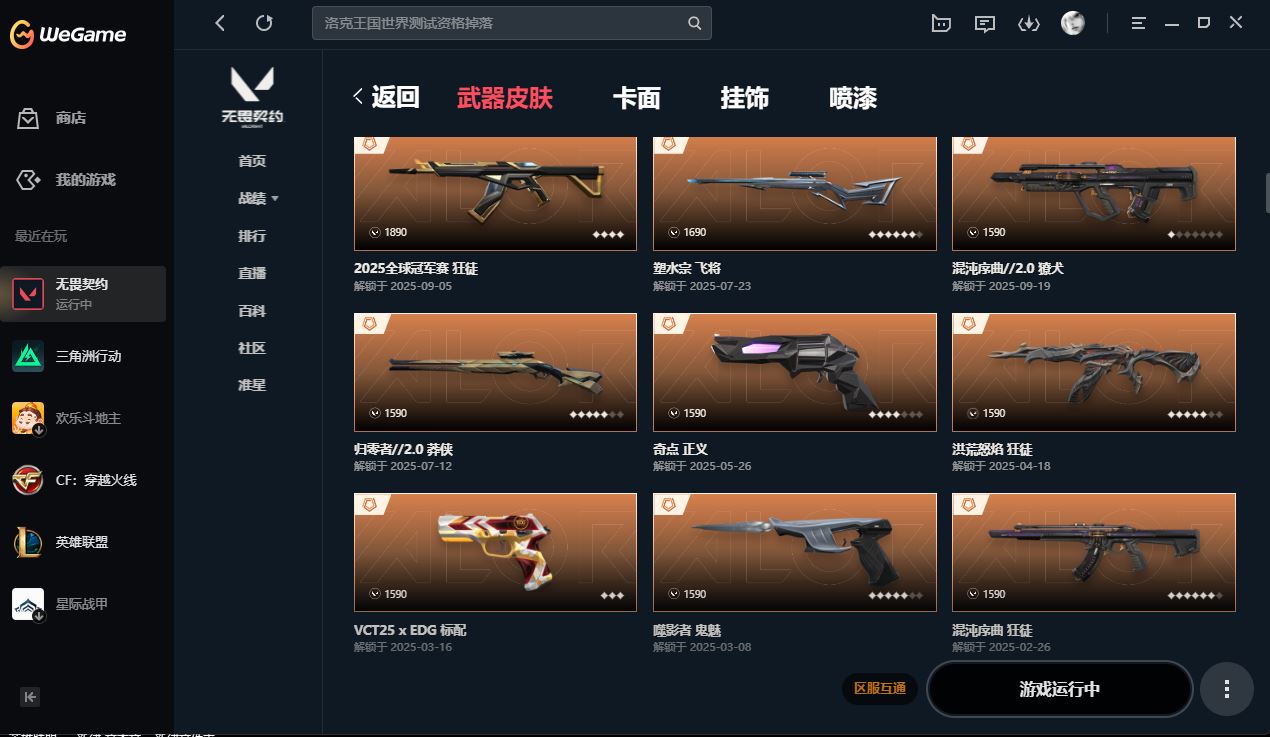The image size is (1270, 737).
Task: Click the refresh page icon
Action: [x=264, y=23]
